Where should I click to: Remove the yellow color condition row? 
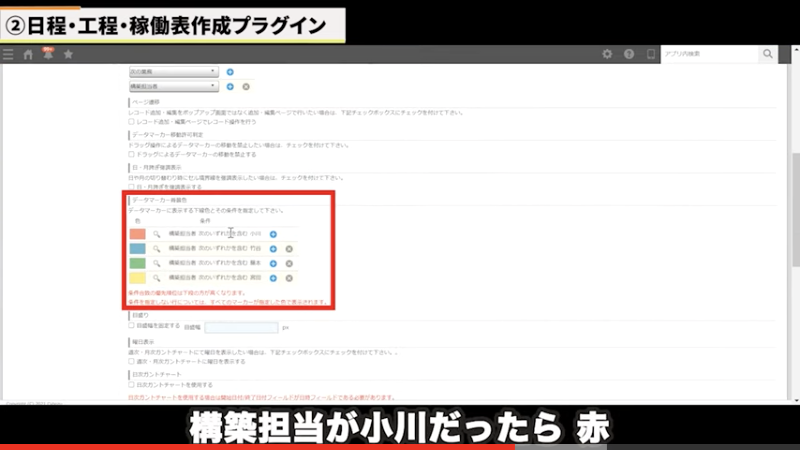(288, 278)
